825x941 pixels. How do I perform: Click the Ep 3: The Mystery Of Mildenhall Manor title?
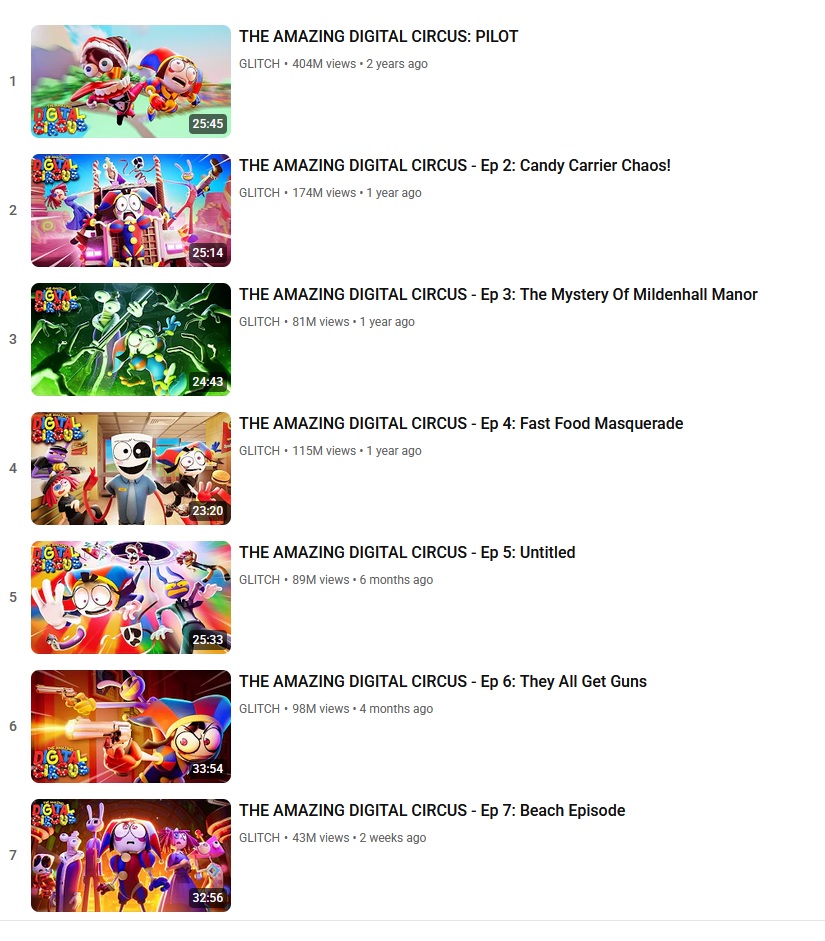coord(498,295)
